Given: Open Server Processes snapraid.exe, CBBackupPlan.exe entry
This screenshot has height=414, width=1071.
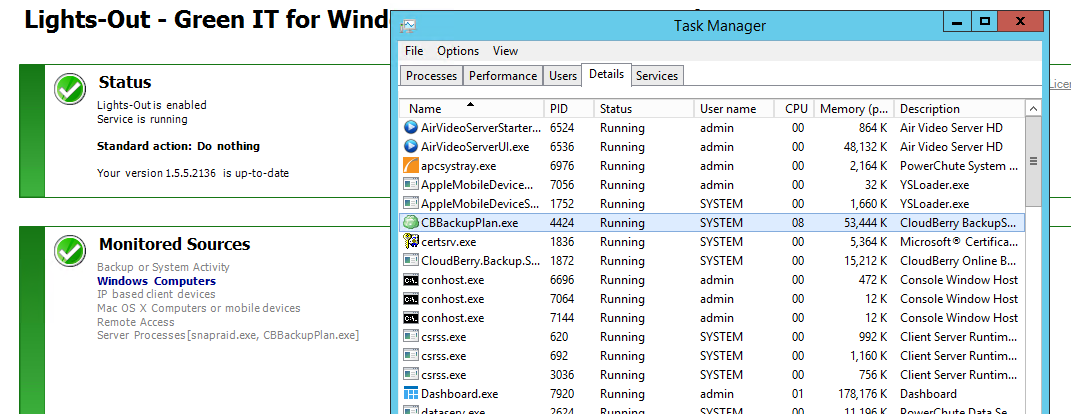Looking at the screenshot, I should pos(228,335).
